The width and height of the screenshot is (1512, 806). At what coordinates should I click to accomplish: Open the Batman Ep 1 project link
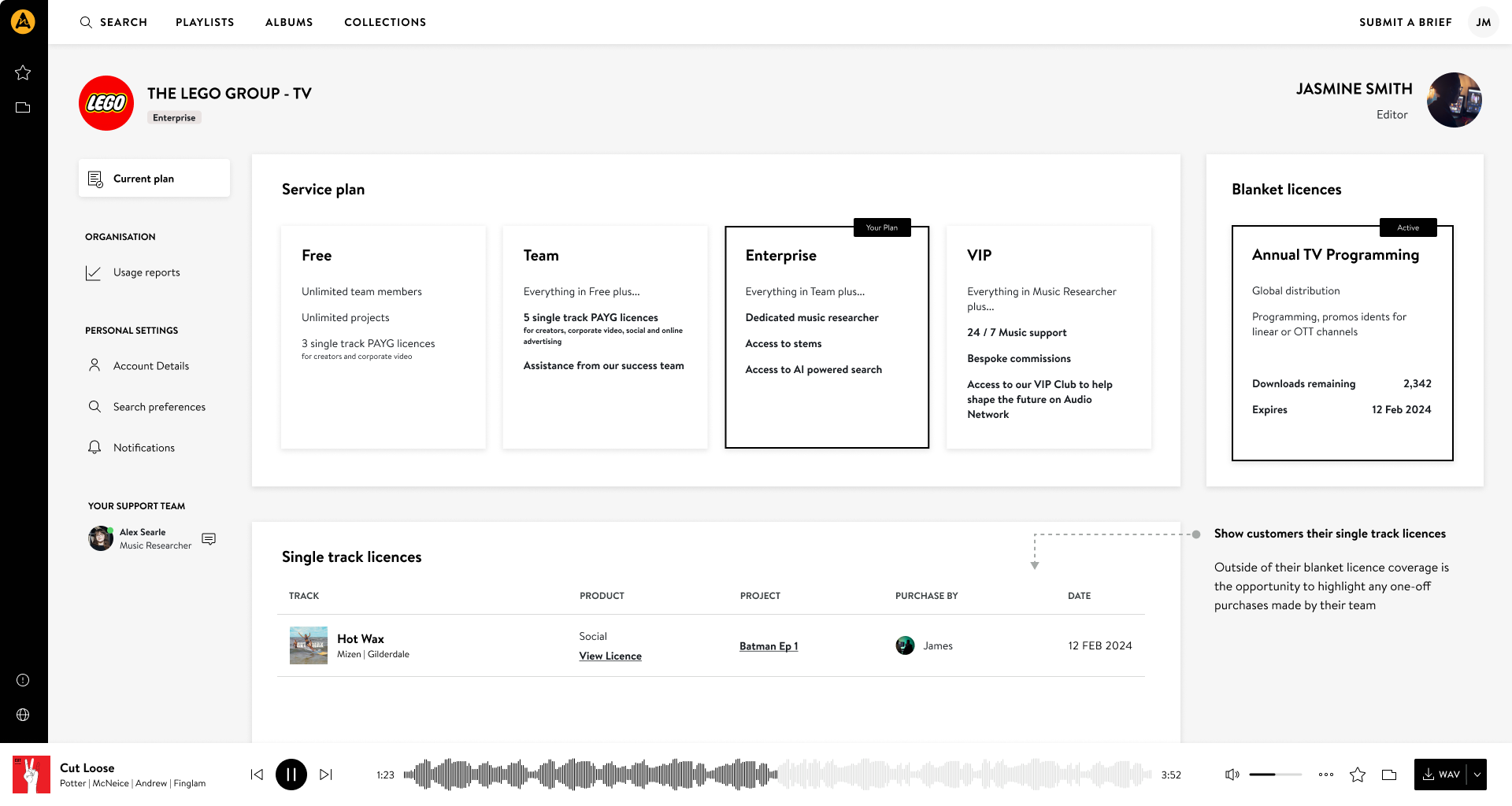pyautogui.click(x=768, y=646)
